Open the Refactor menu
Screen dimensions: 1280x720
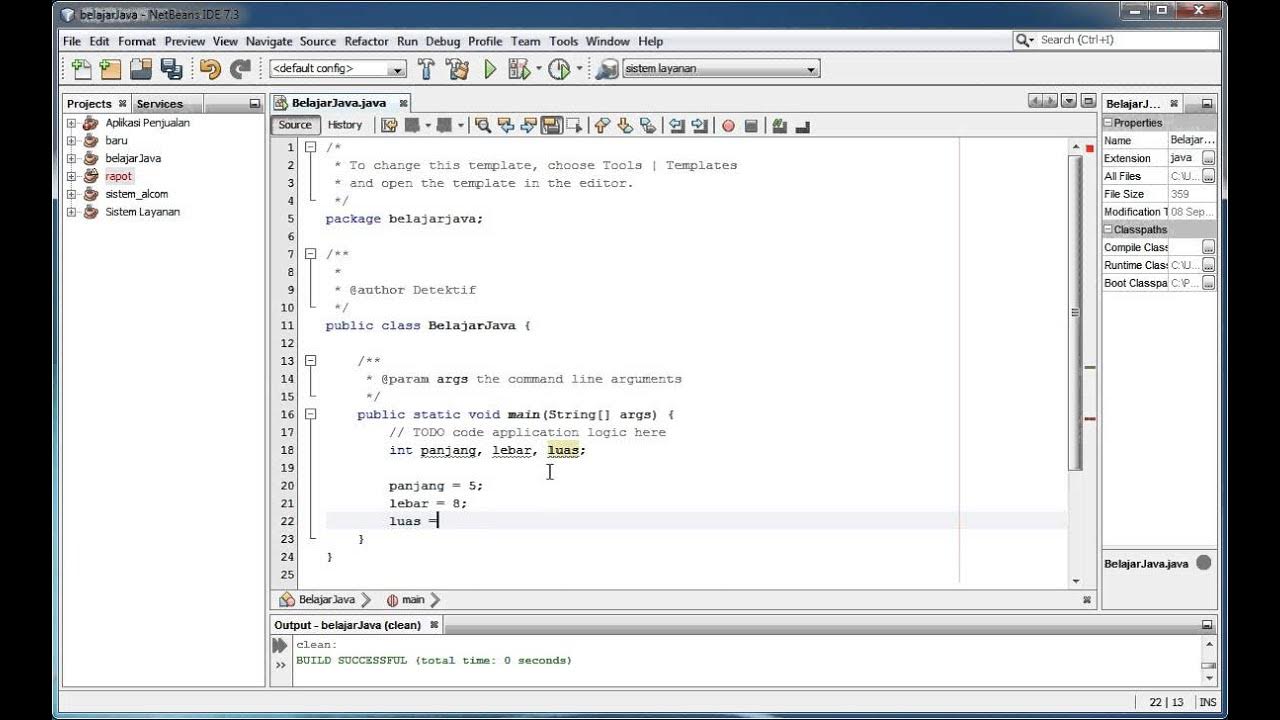click(366, 41)
